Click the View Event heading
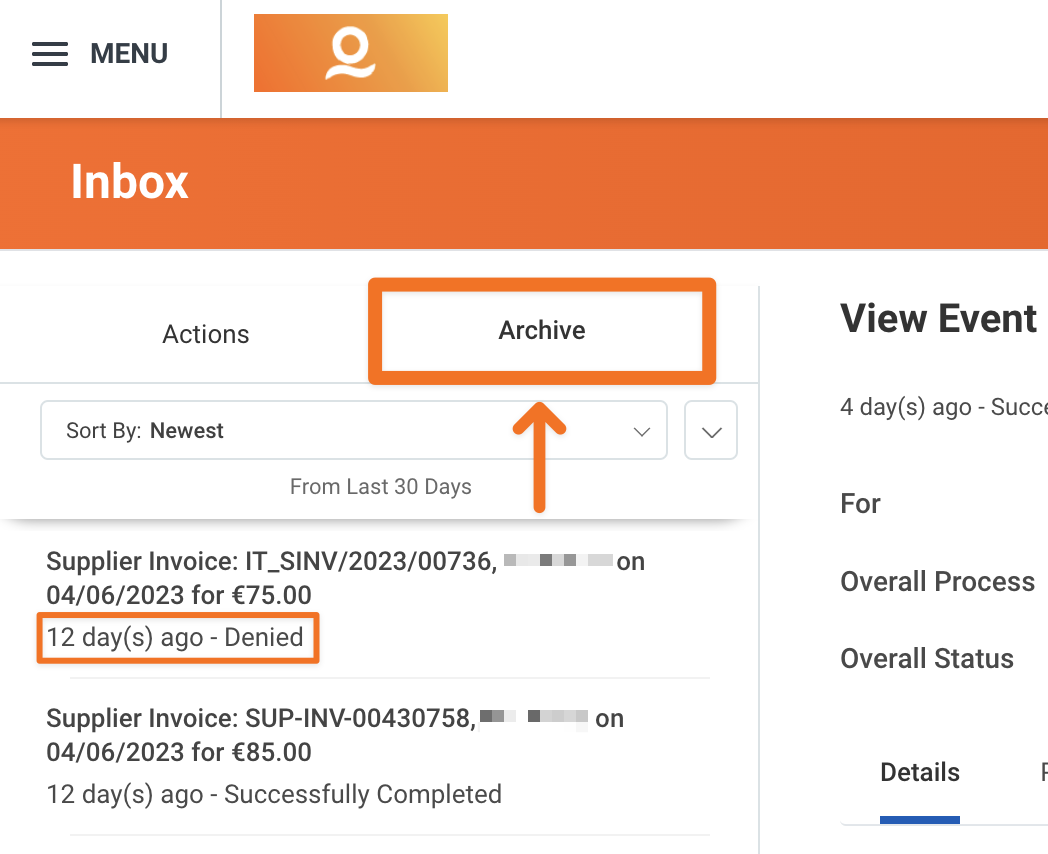Image resolution: width=1048 pixels, height=854 pixels. (938, 318)
